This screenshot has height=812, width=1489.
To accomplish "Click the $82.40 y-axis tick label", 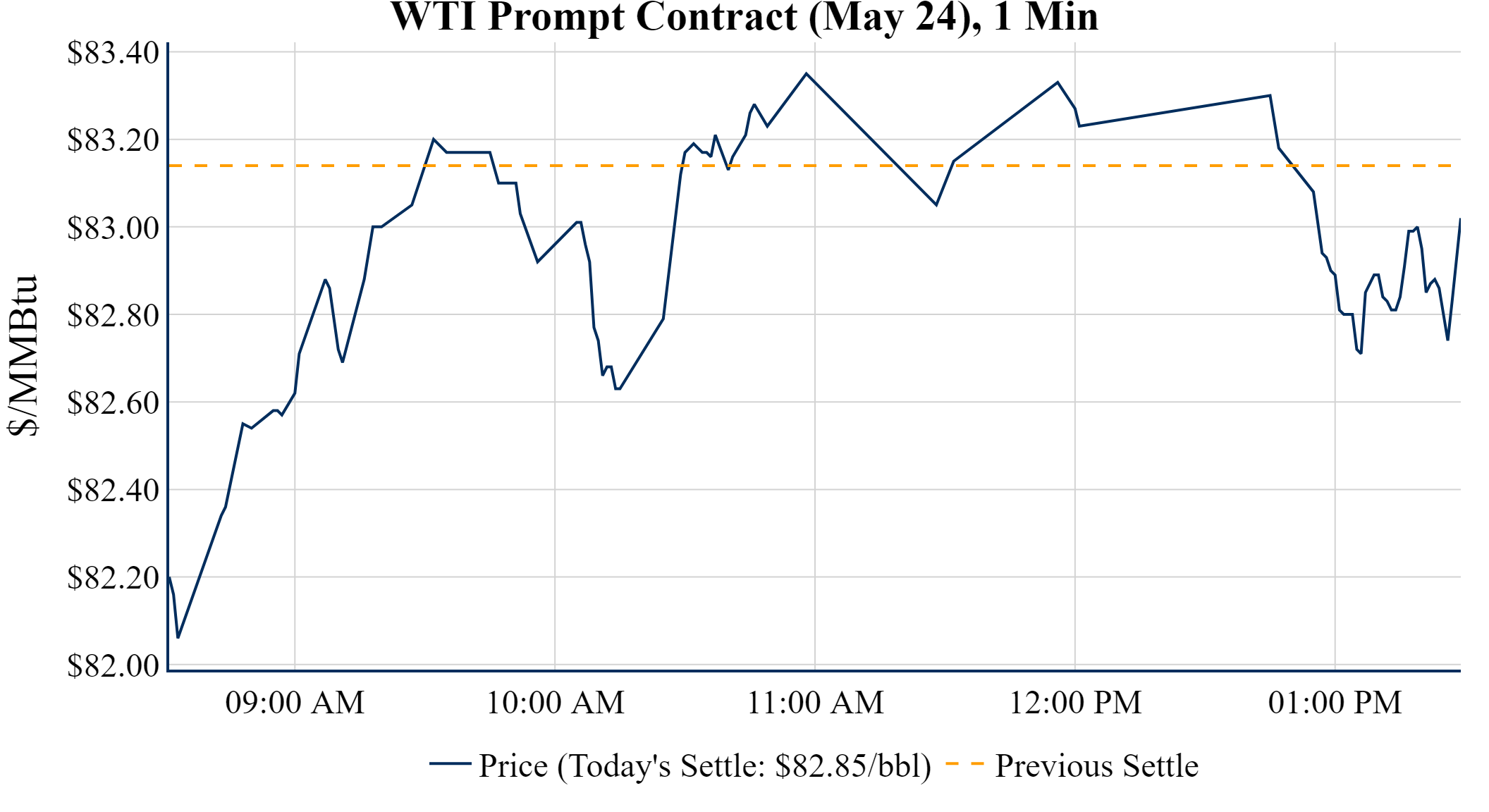I will point(113,490).
